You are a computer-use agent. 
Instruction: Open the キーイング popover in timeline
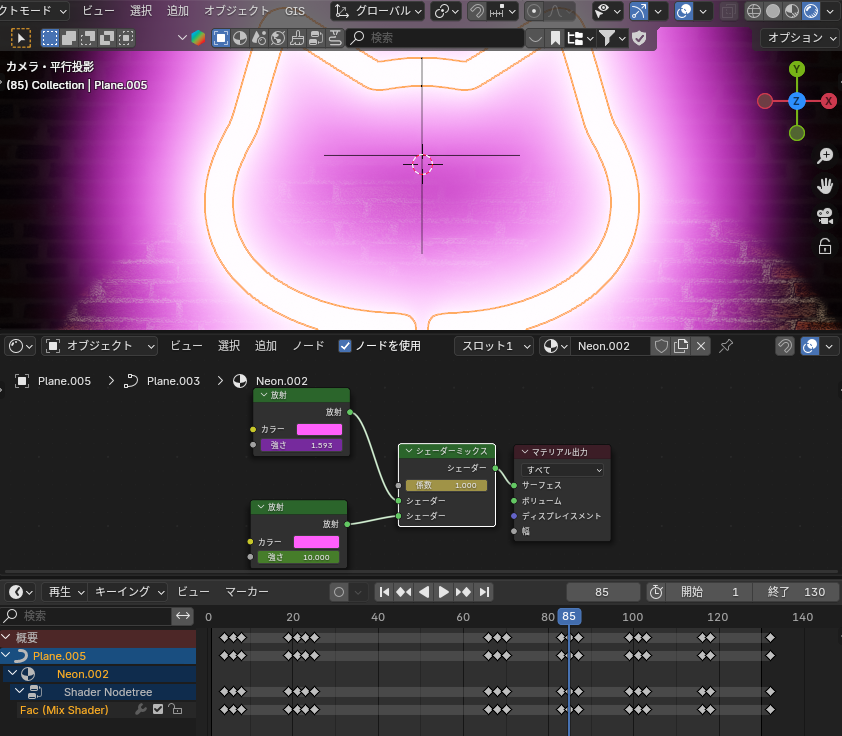tap(127, 592)
